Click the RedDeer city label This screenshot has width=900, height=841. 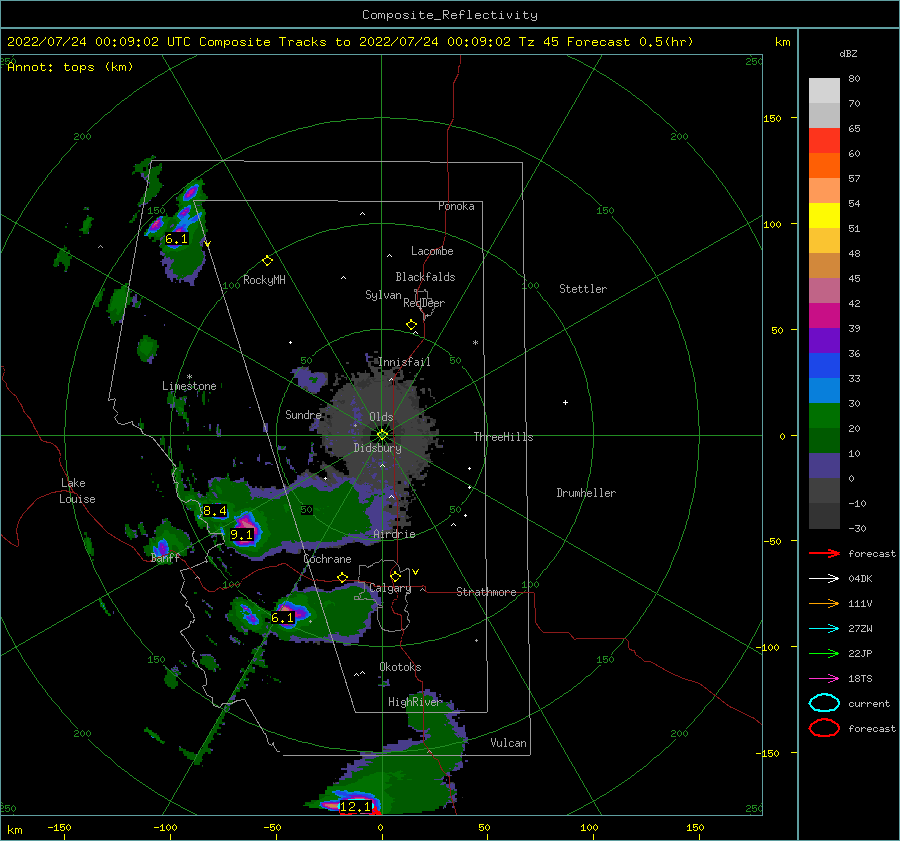coord(424,303)
